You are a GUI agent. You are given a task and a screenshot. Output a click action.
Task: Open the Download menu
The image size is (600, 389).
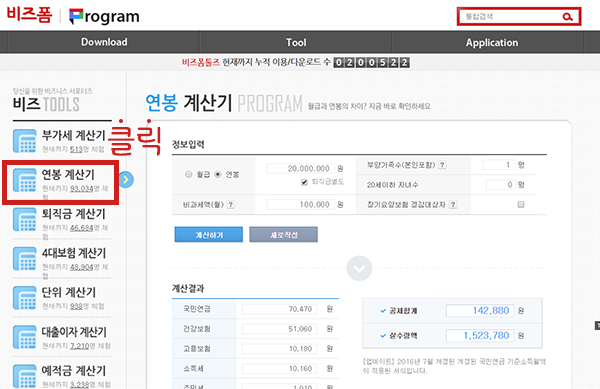tap(104, 42)
